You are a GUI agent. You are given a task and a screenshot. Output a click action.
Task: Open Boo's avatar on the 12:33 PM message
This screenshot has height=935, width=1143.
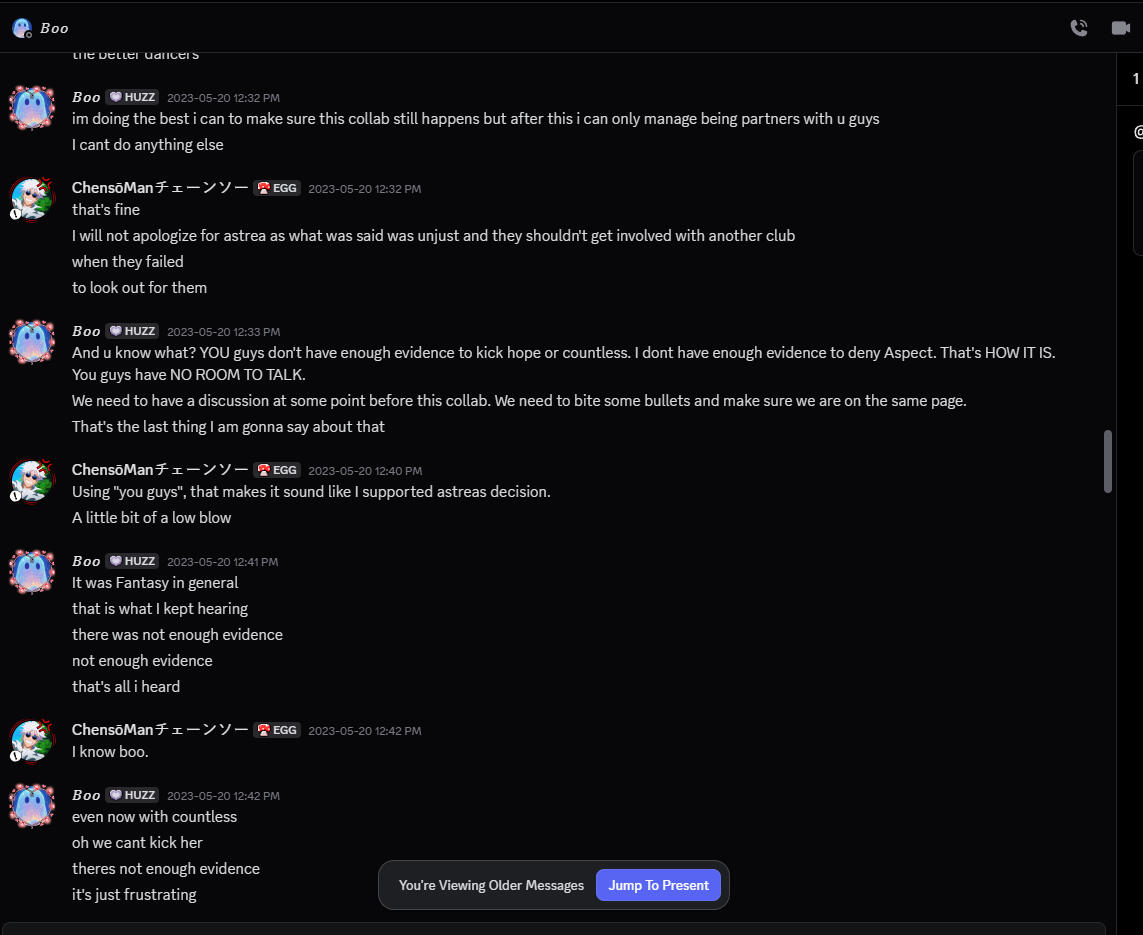[32, 341]
